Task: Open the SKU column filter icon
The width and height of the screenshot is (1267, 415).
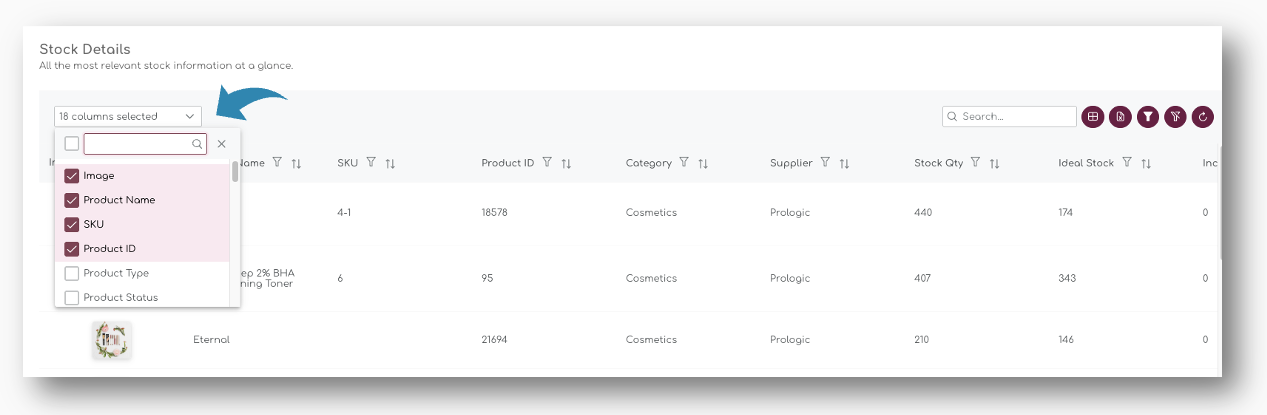Action: click(371, 163)
